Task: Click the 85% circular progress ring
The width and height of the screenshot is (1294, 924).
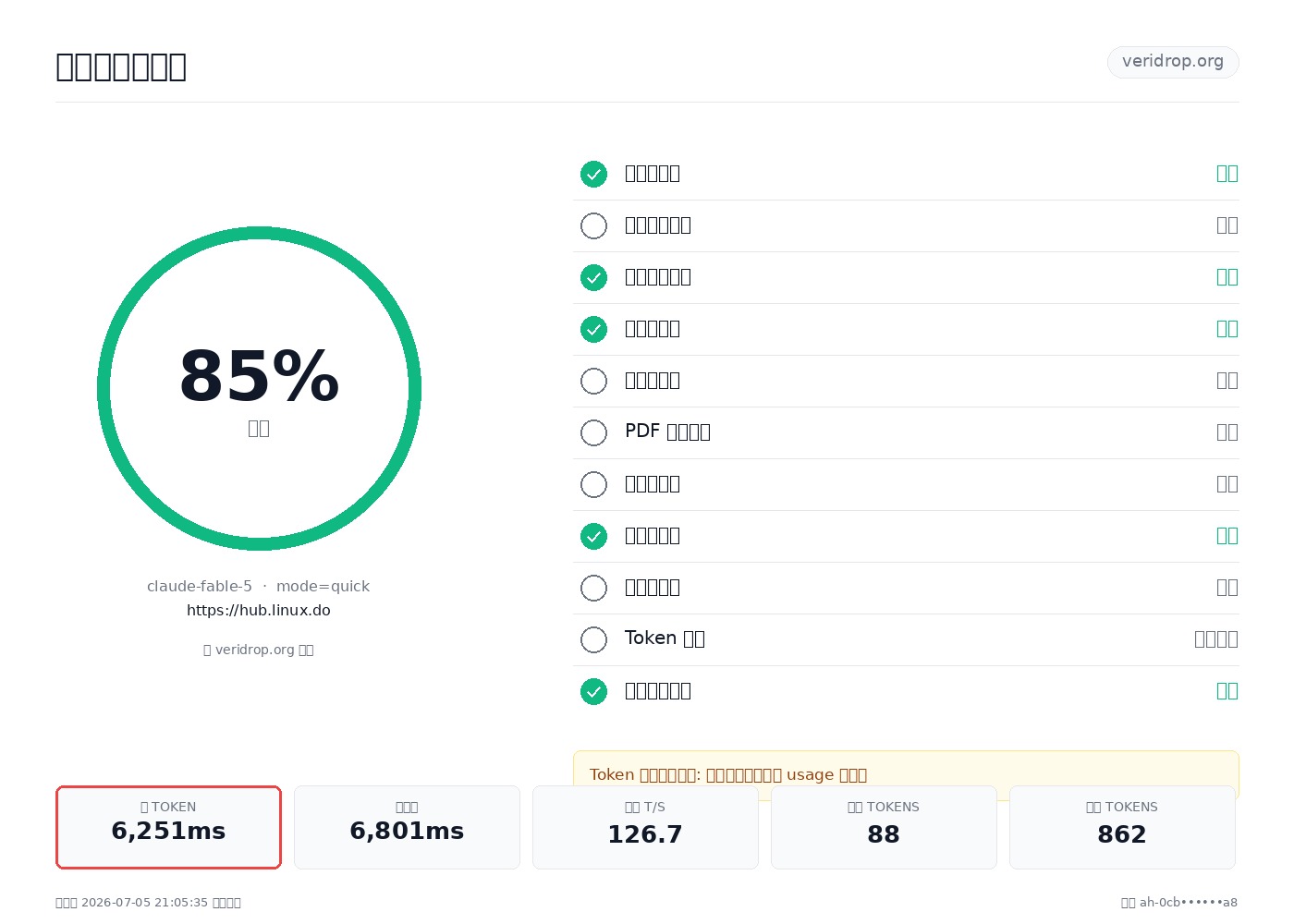Action: coord(259,388)
